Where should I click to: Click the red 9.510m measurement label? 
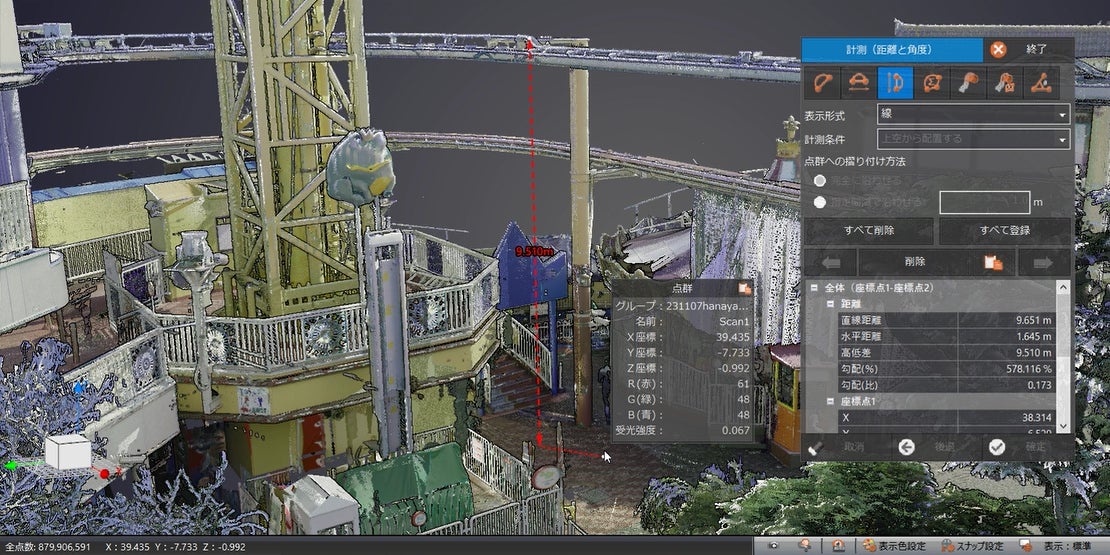click(x=534, y=251)
